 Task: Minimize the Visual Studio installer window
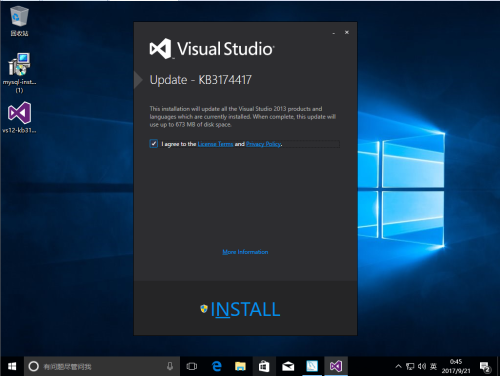(333, 33)
